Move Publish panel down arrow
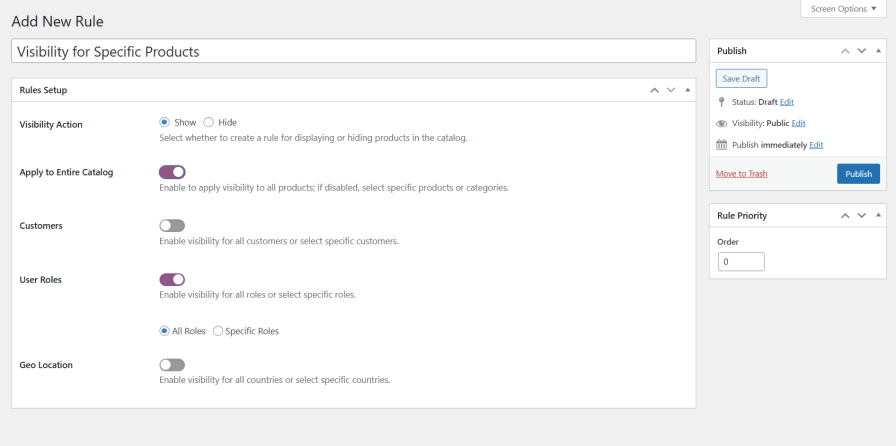This screenshot has width=896, height=446. (862, 50)
